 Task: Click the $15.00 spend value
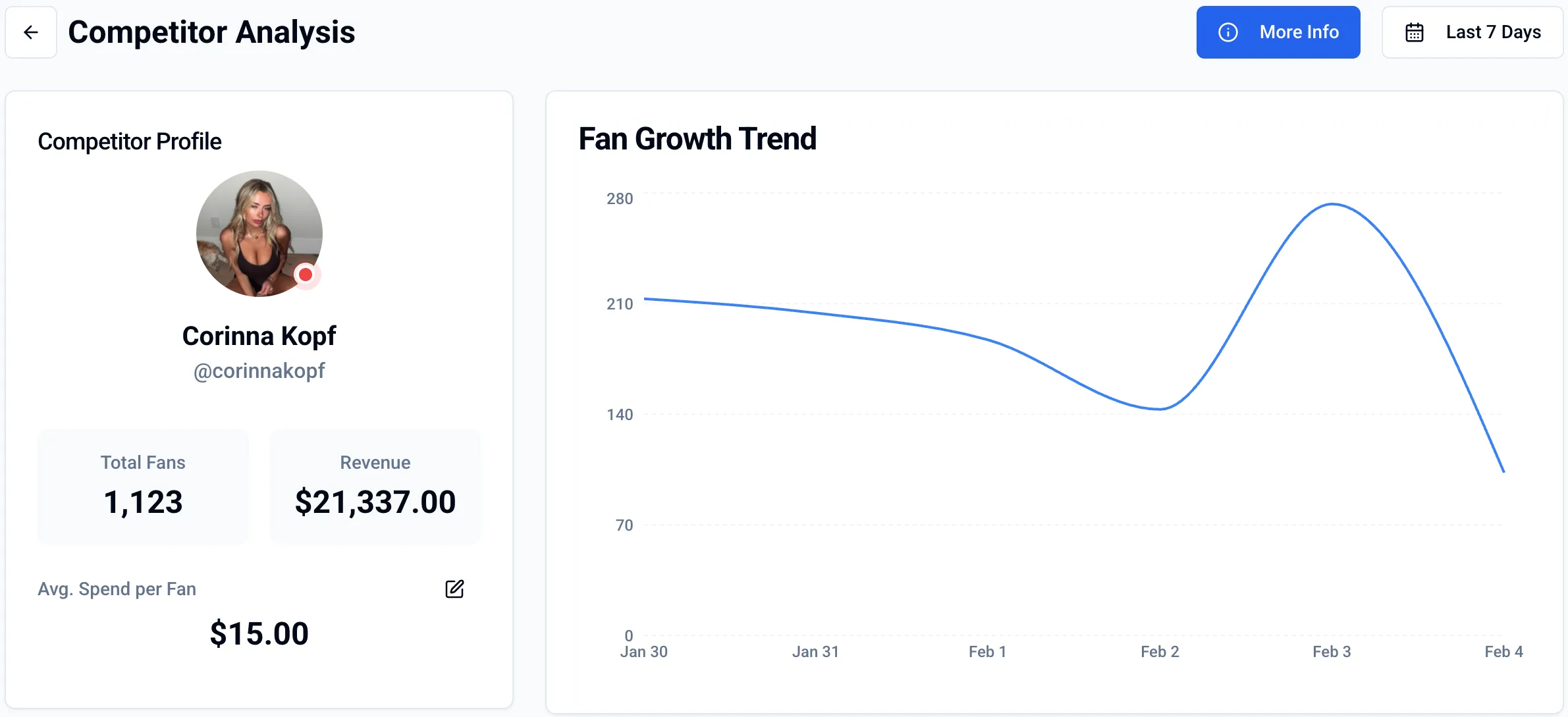(259, 632)
